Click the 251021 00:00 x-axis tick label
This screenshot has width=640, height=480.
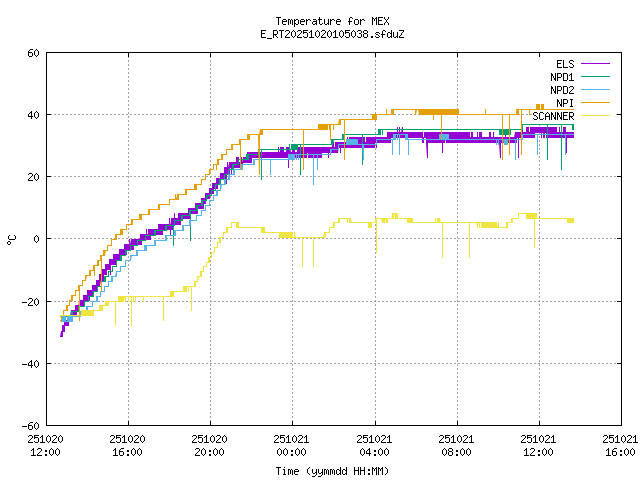coord(292,444)
